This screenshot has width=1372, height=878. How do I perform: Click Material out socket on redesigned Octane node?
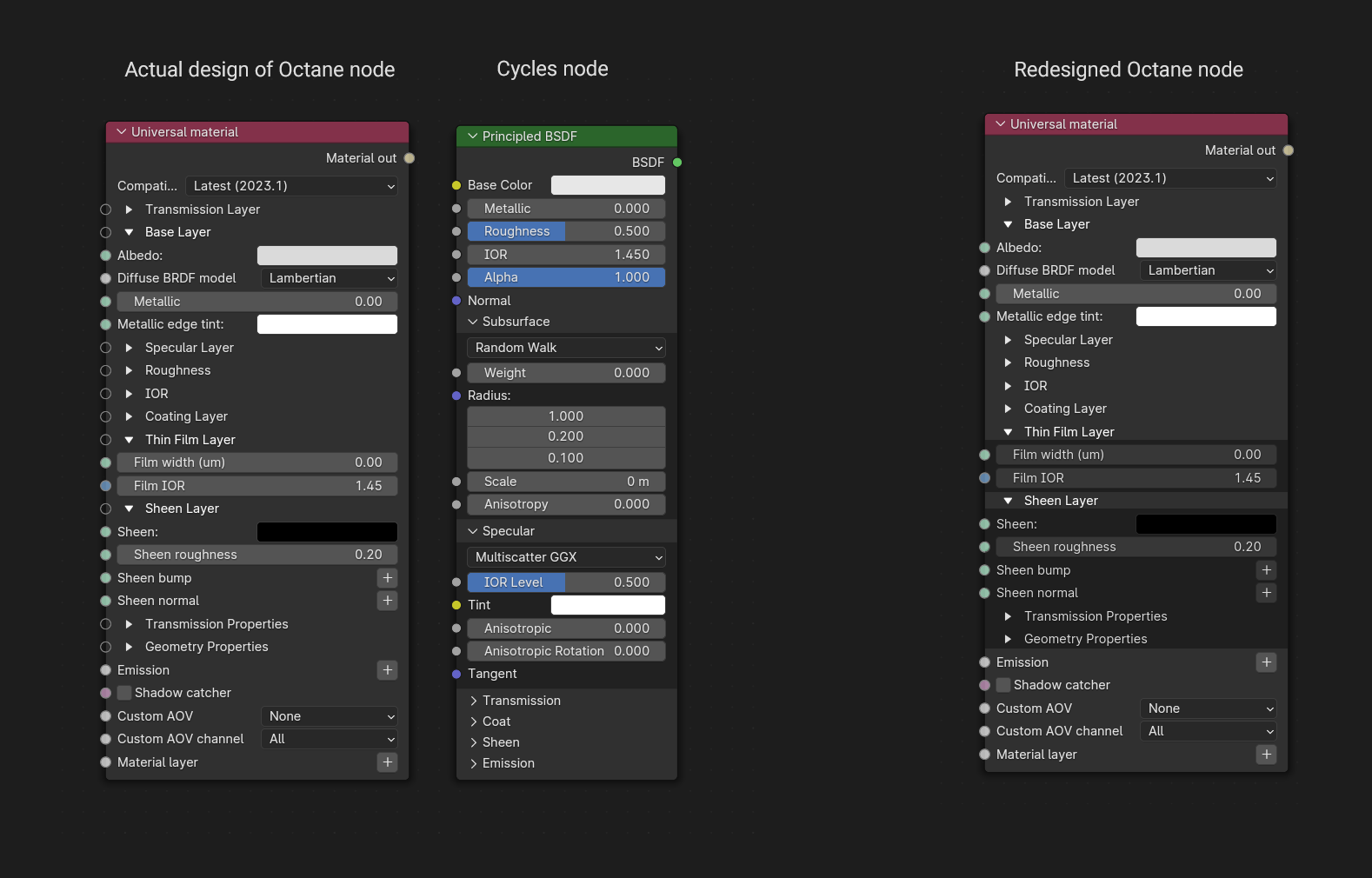pyautogui.click(x=1289, y=150)
